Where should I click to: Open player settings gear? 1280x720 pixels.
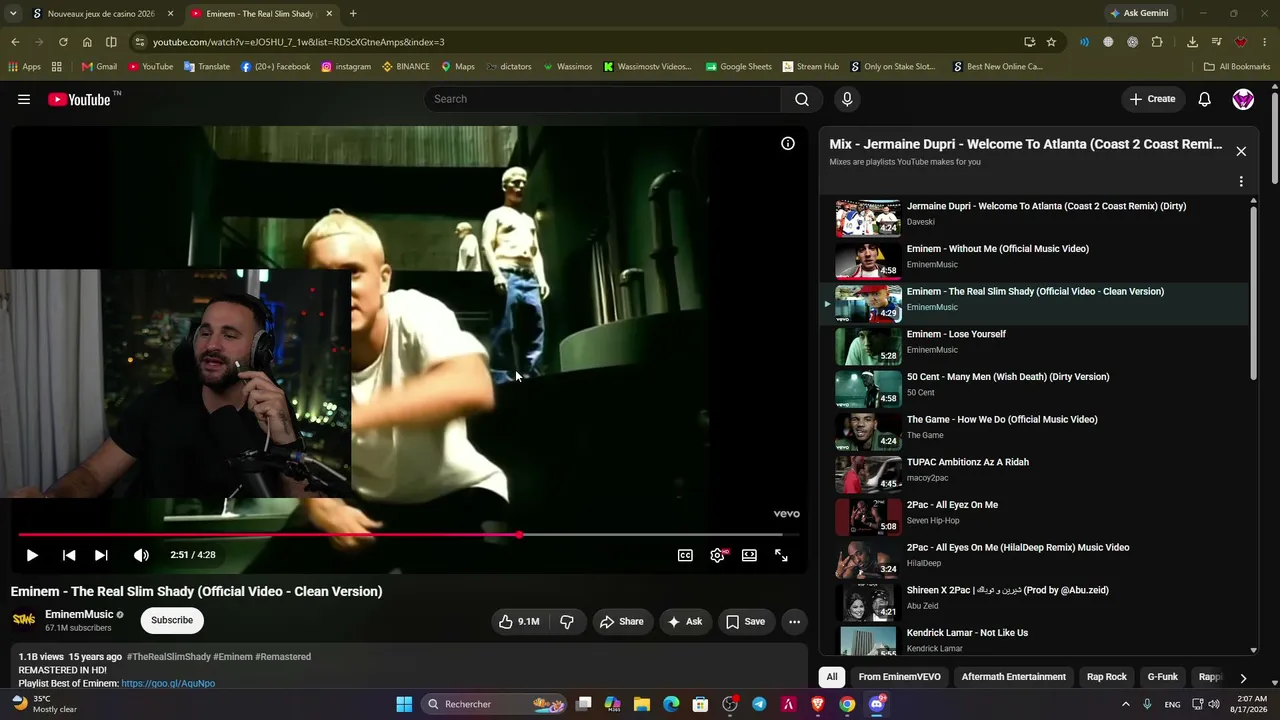[x=718, y=555]
